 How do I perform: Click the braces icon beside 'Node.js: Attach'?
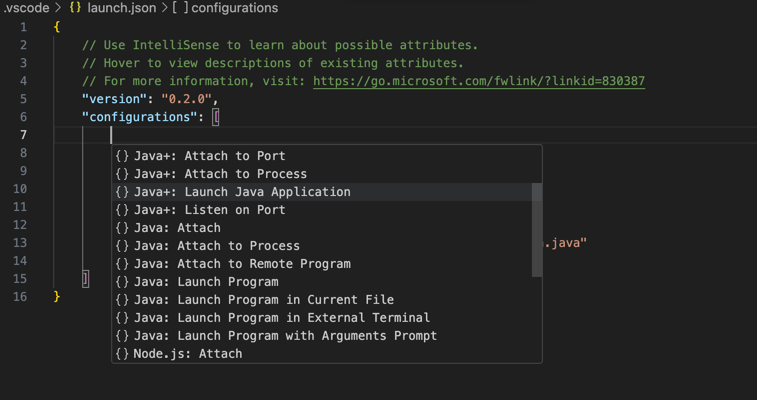(122, 354)
